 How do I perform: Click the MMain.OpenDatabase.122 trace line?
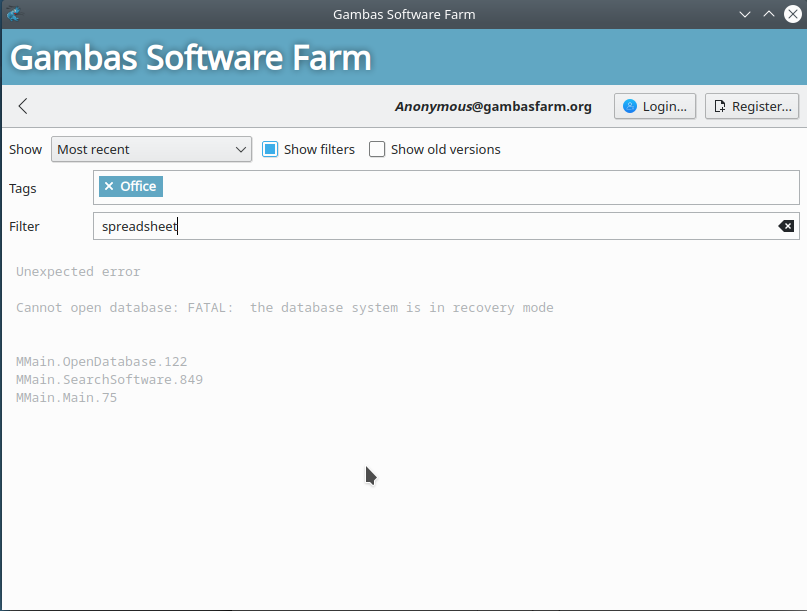point(101,362)
